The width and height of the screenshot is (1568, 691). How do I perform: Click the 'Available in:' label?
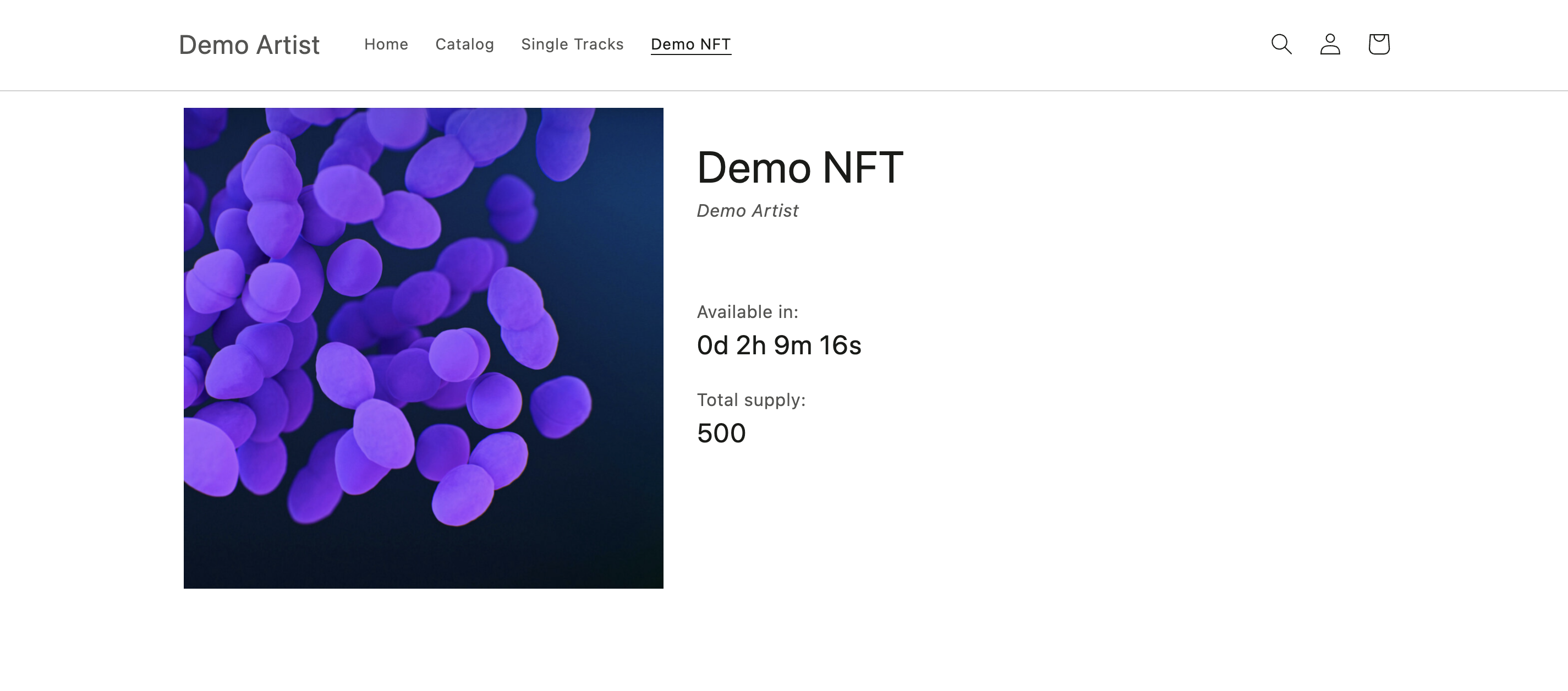[x=748, y=312]
